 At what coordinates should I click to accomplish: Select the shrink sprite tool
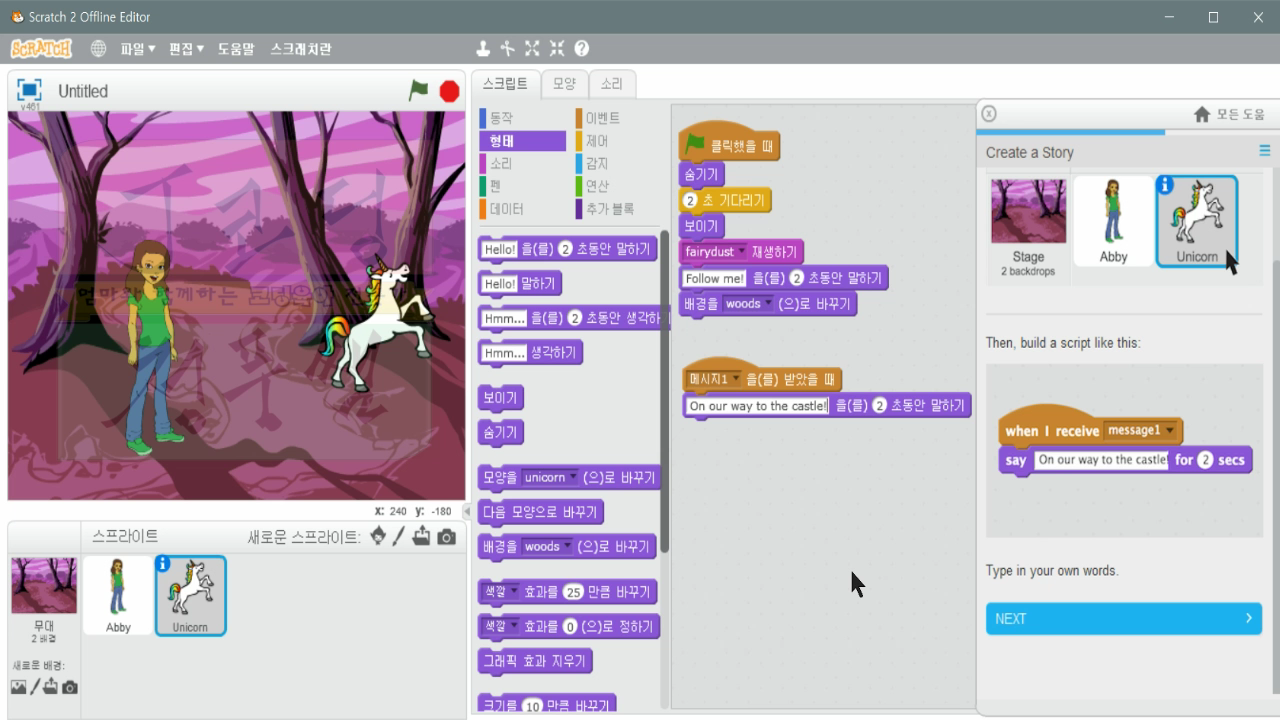557,47
